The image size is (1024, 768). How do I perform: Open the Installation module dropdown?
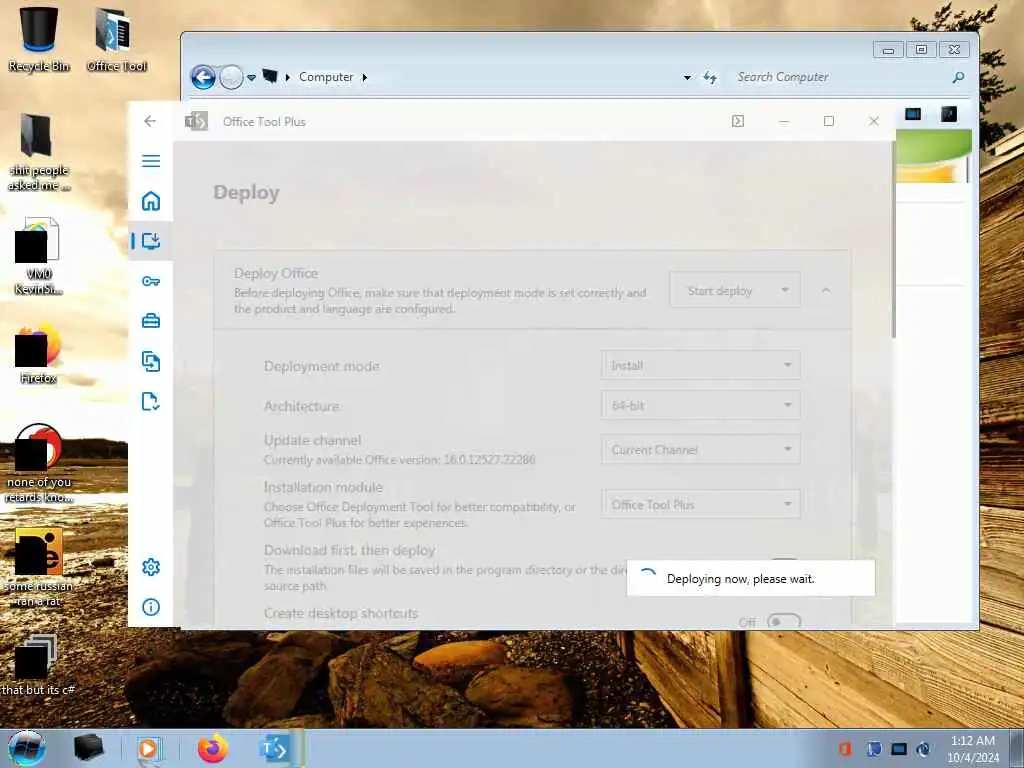[x=701, y=504]
